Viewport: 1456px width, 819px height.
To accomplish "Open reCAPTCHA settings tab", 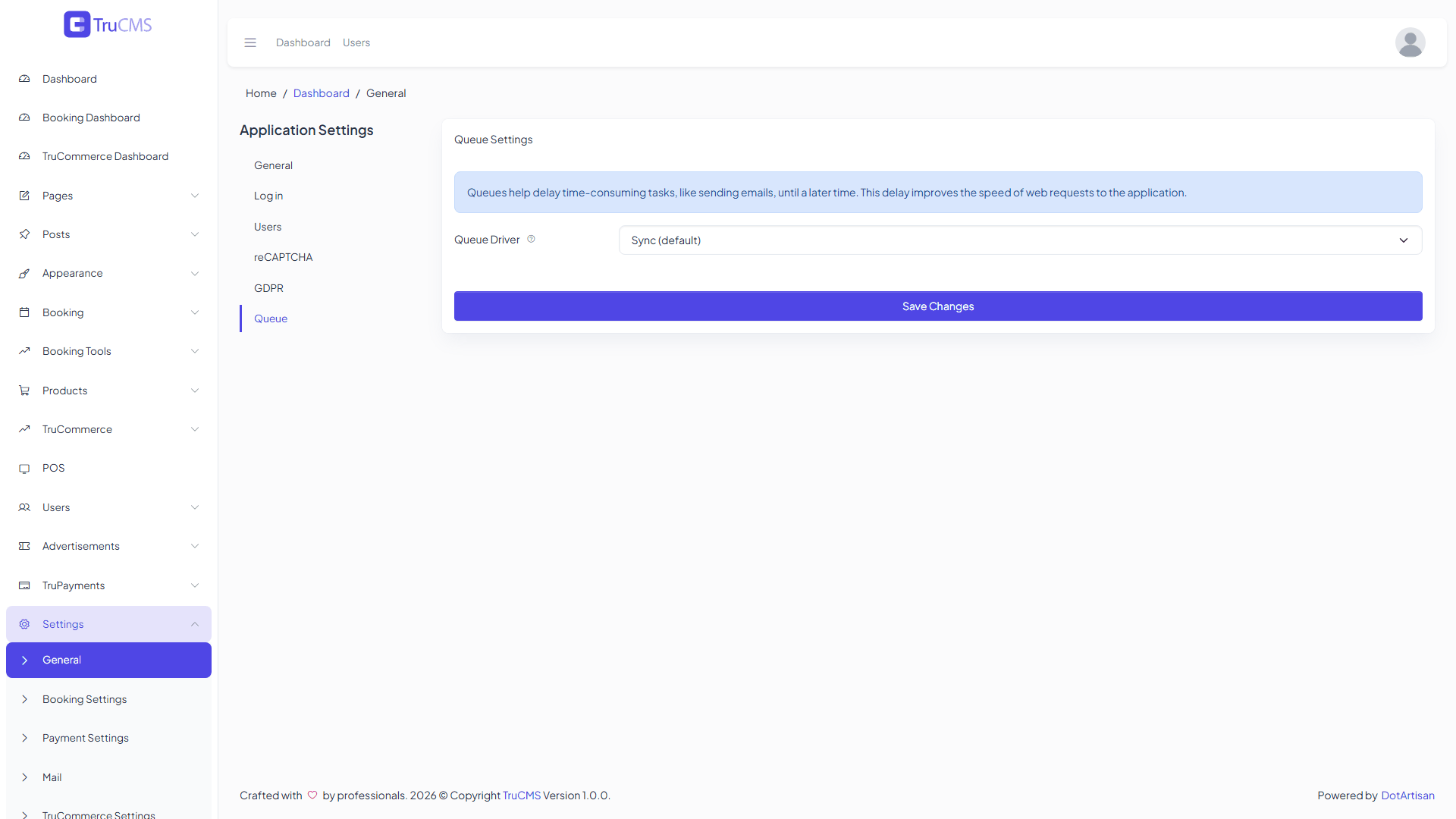I will click(283, 257).
